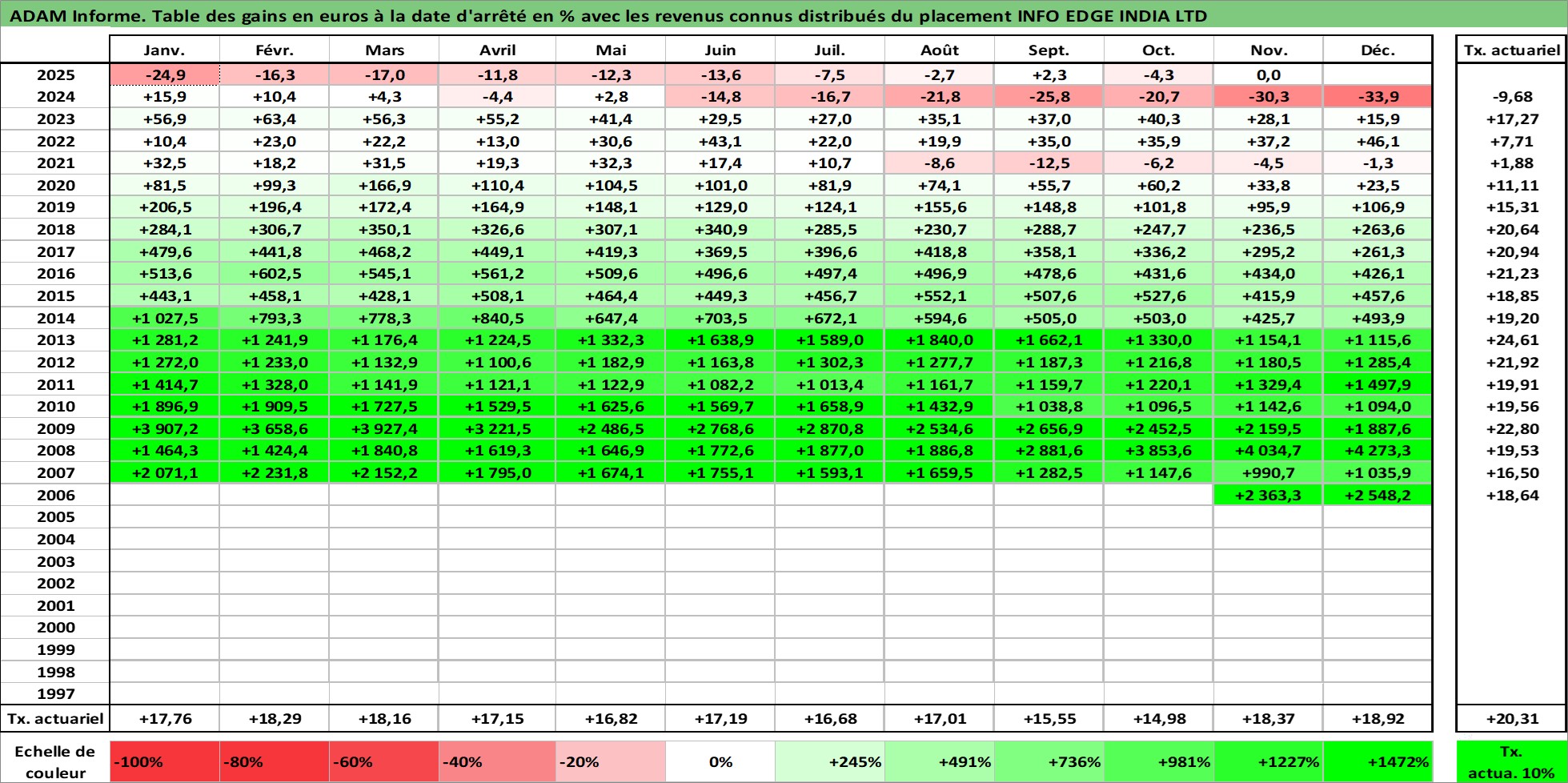This screenshot has height=783, width=1568.
Task: Click the +206,5 cell for January 2019
Action: pyautogui.click(x=165, y=207)
